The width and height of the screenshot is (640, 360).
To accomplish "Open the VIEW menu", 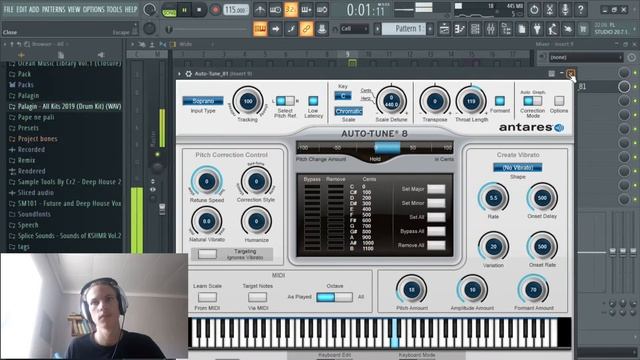I will 74,9.
